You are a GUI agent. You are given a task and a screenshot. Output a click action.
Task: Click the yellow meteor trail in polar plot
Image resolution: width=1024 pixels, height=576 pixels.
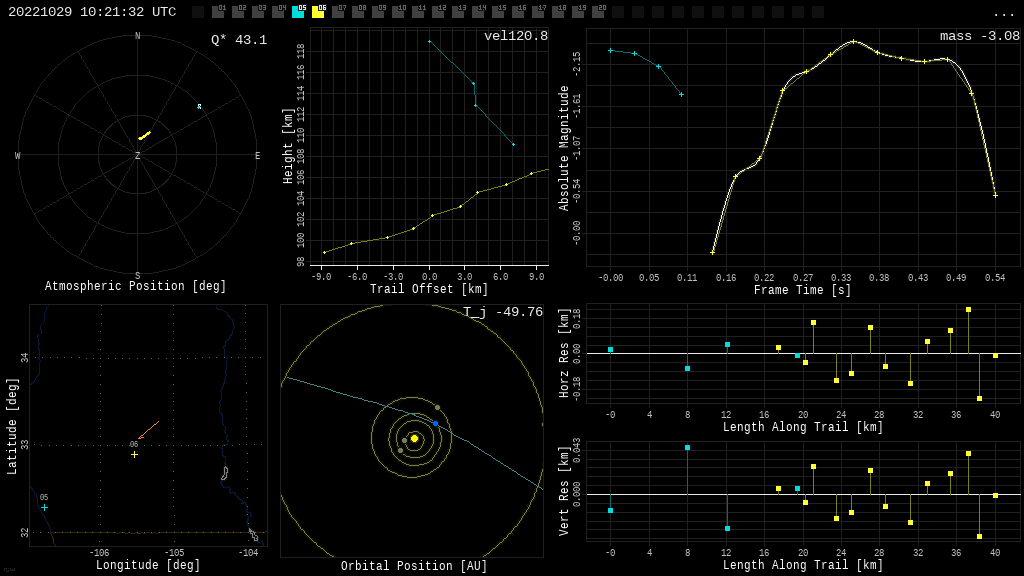coord(144,135)
